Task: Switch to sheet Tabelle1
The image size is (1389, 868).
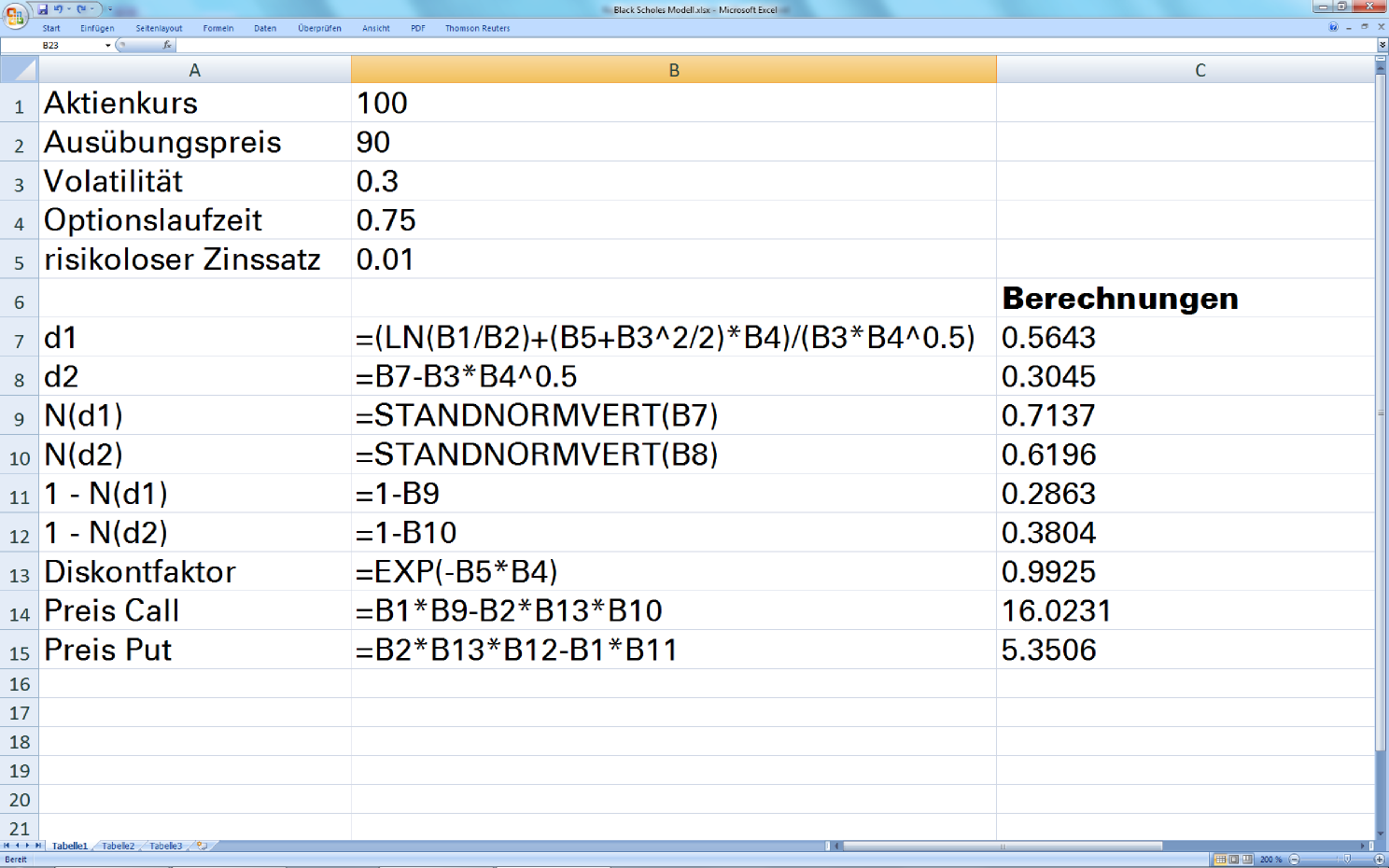Action: (x=70, y=846)
